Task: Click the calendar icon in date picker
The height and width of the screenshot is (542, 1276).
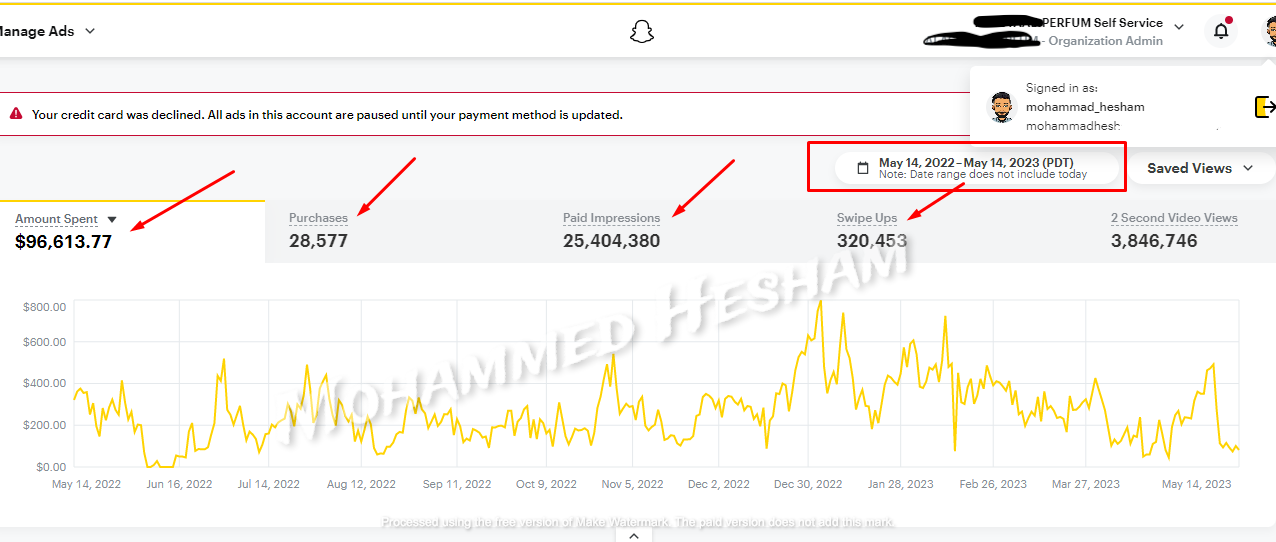Action: click(863, 168)
